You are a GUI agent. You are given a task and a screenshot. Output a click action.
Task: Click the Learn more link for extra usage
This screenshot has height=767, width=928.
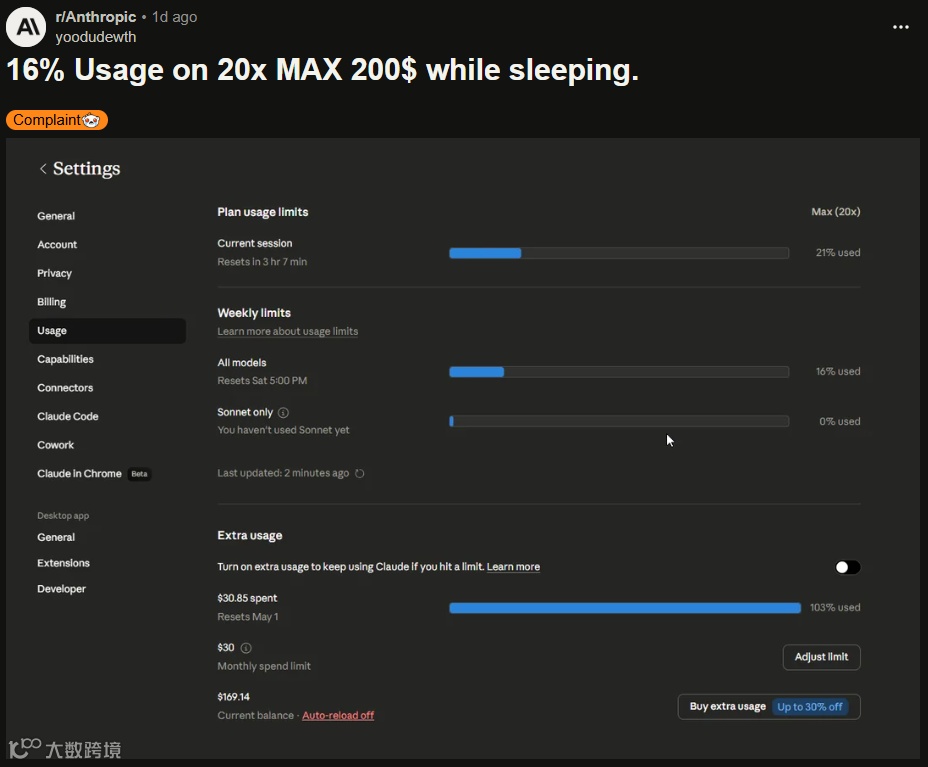pos(513,567)
